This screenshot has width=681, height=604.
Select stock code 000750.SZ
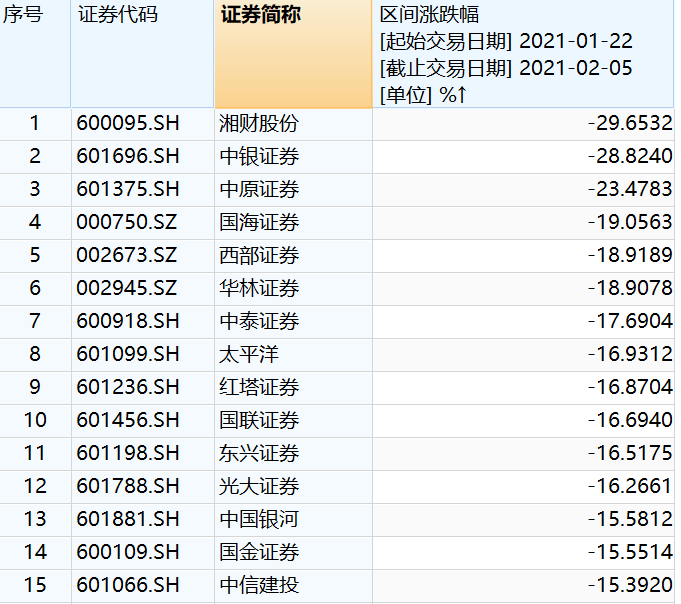point(126,222)
